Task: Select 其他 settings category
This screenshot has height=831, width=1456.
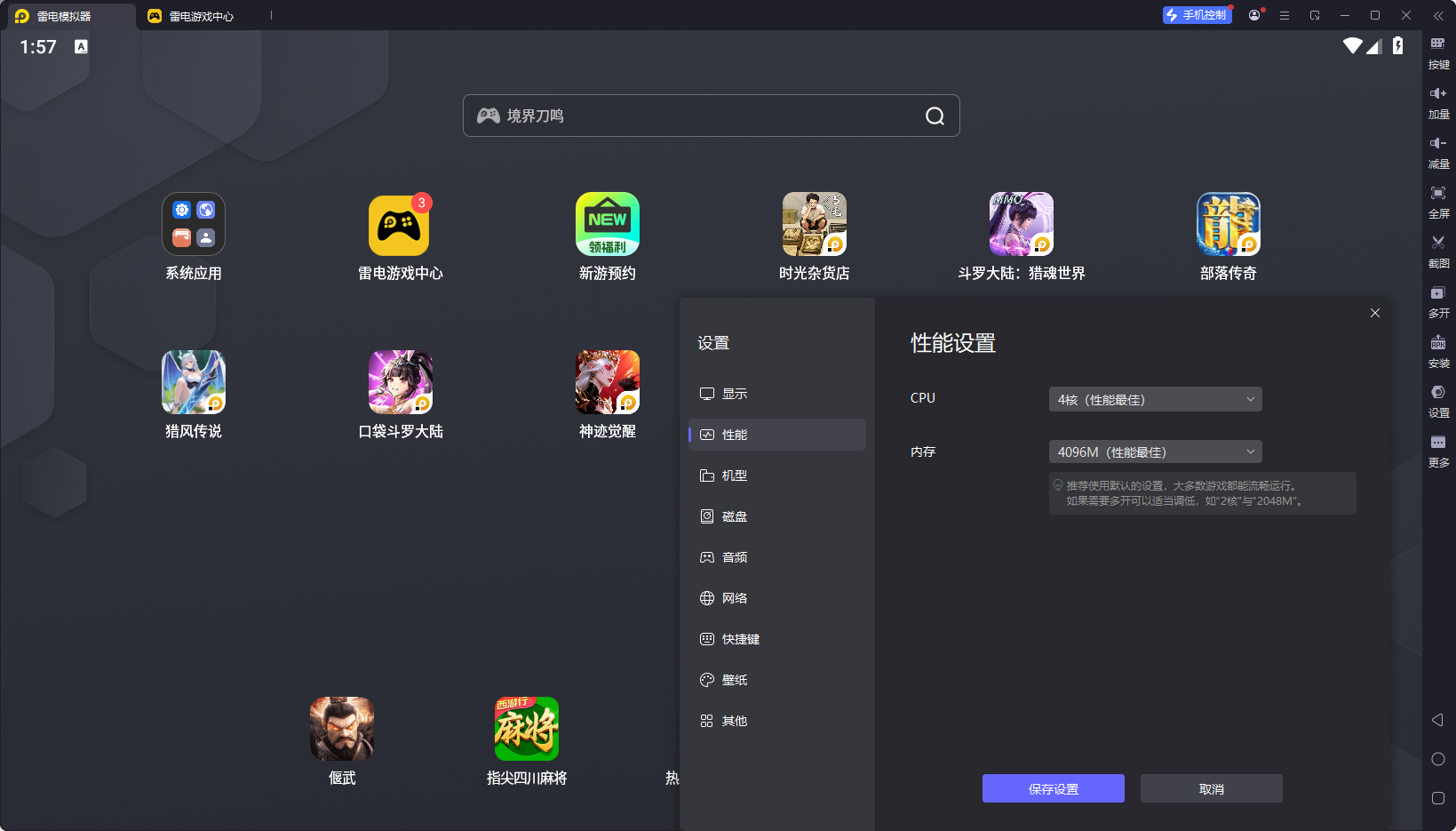Action: (x=777, y=721)
